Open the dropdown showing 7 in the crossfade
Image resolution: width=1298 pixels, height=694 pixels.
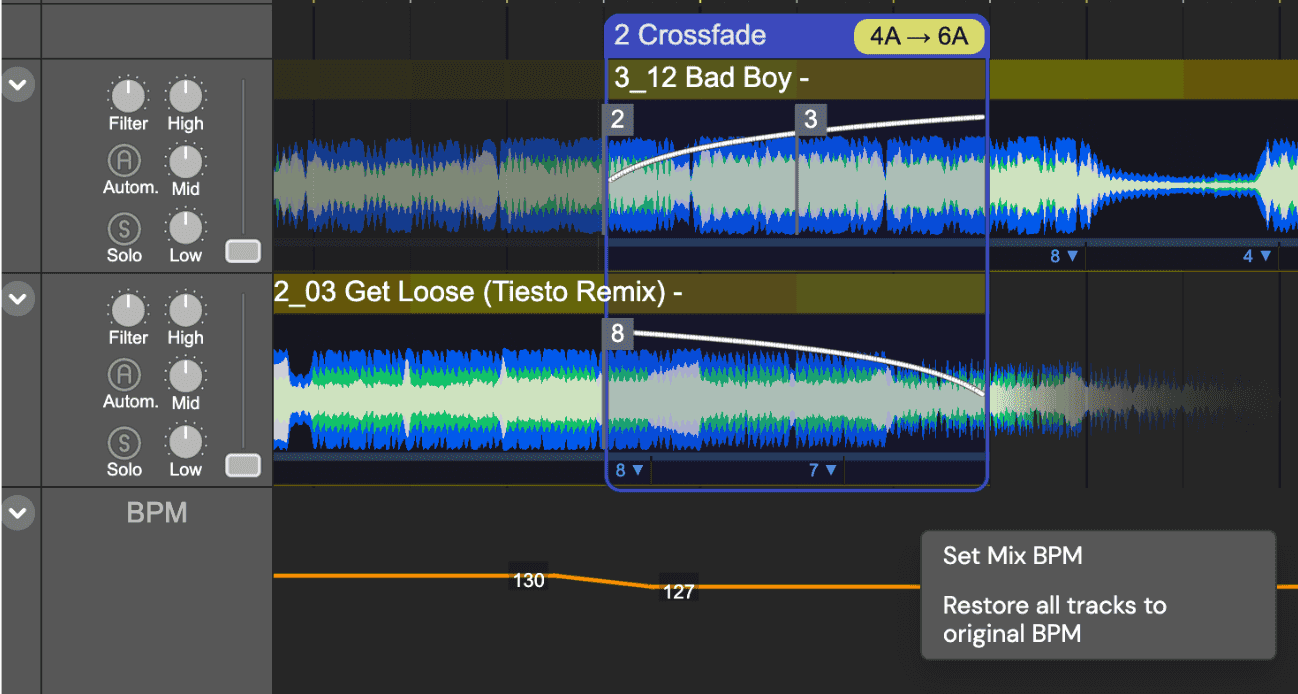pyautogui.click(x=822, y=470)
